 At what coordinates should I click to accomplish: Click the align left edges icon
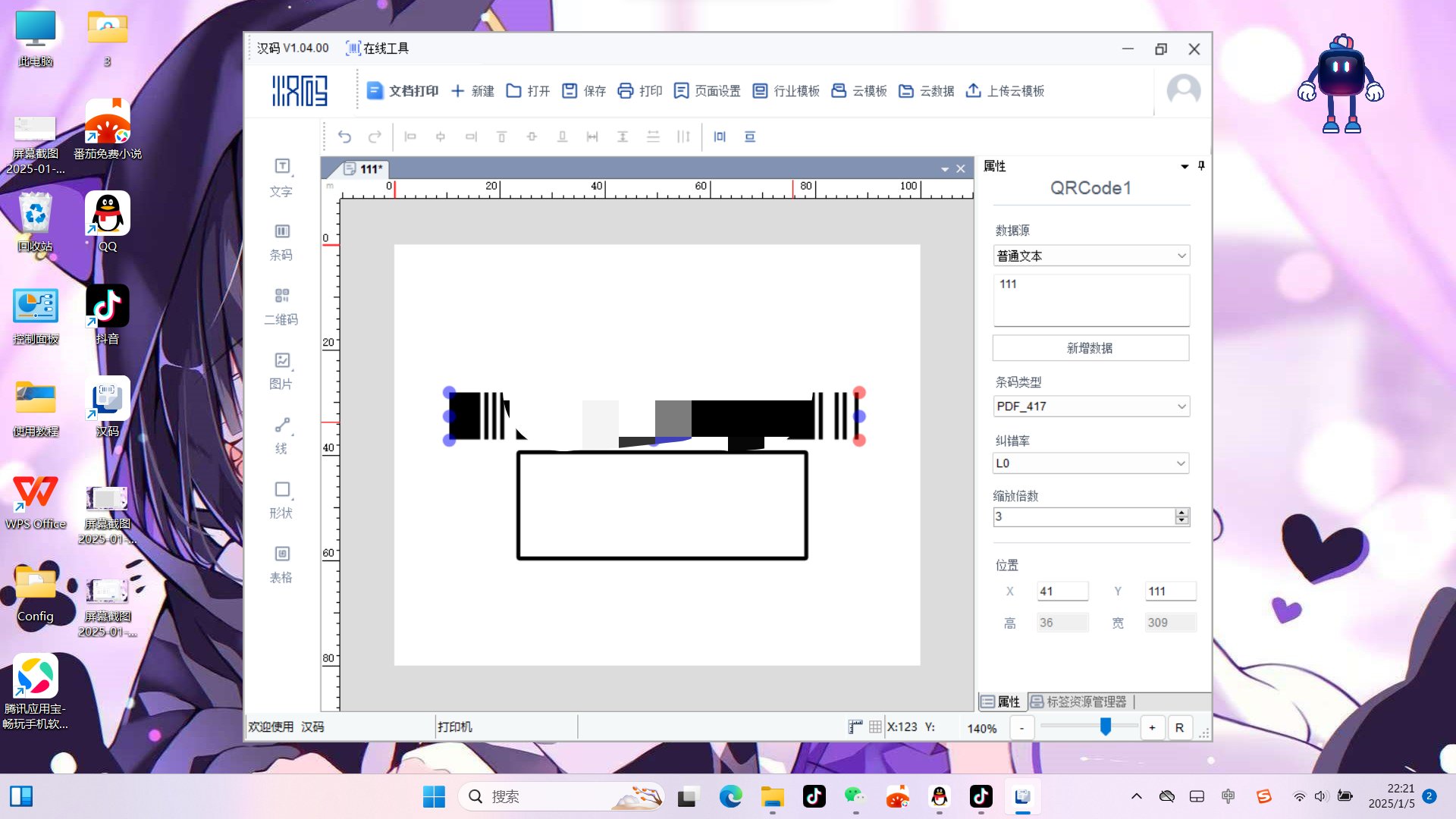pyautogui.click(x=410, y=136)
